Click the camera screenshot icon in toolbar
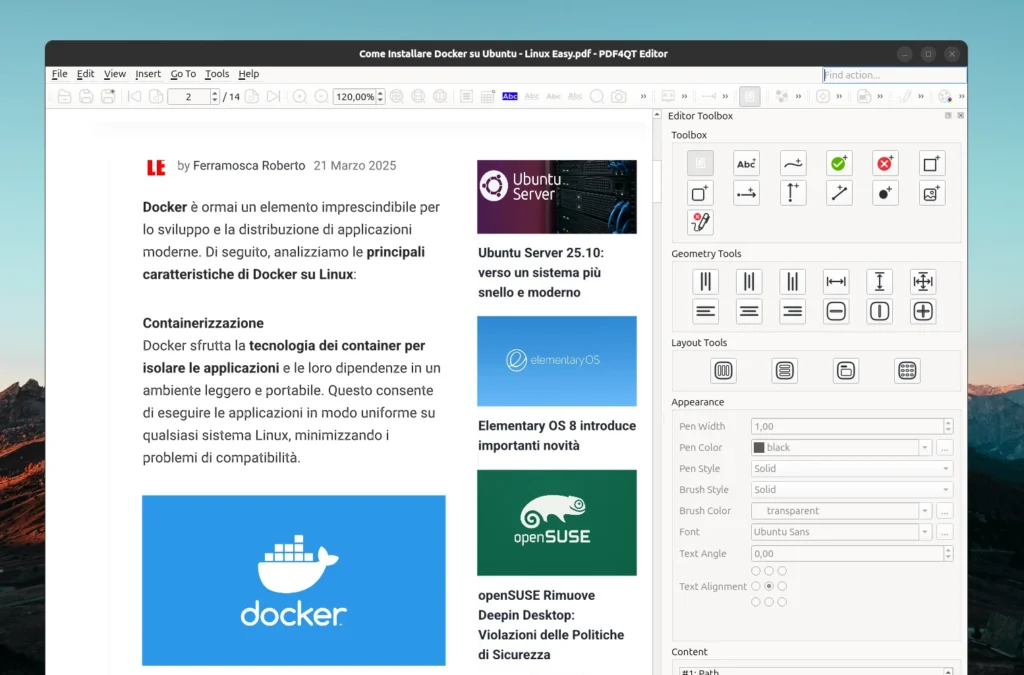This screenshot has height=675, width=1024. tap(619, 97)
